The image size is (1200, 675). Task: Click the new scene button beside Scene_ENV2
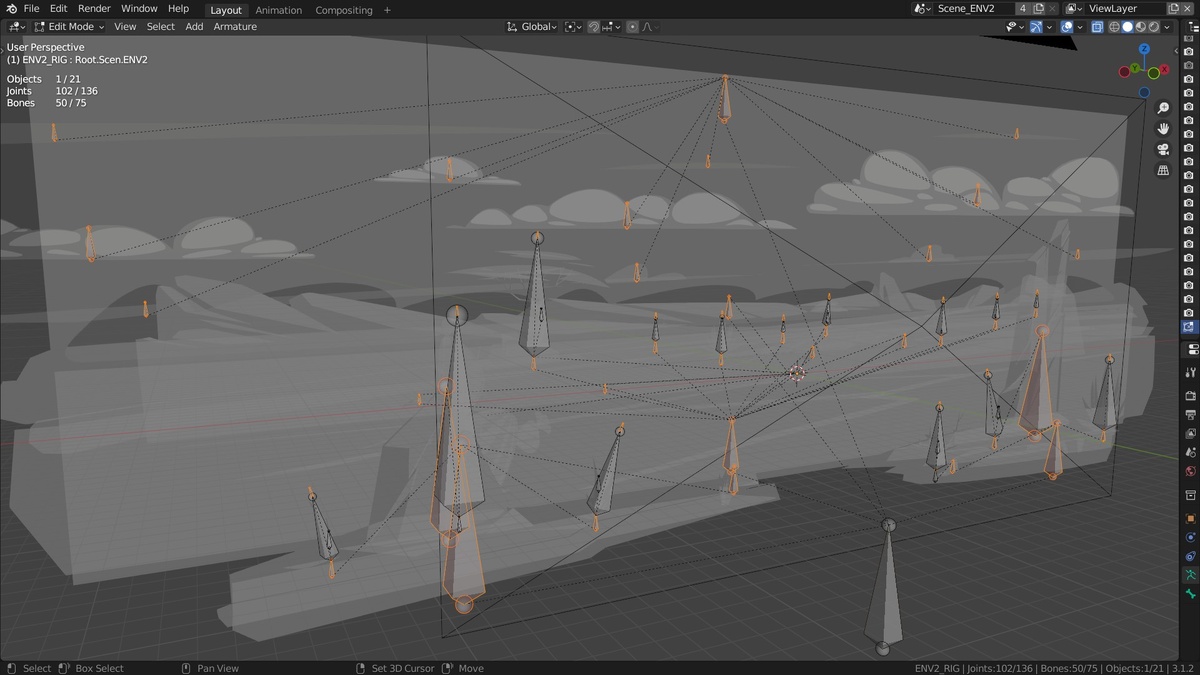1038,8
